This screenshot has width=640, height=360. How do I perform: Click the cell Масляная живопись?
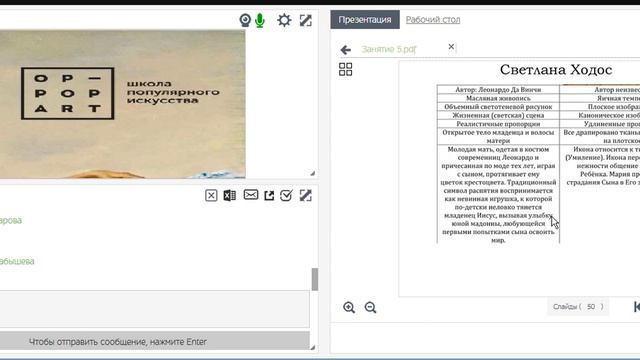tap(498, 98)
